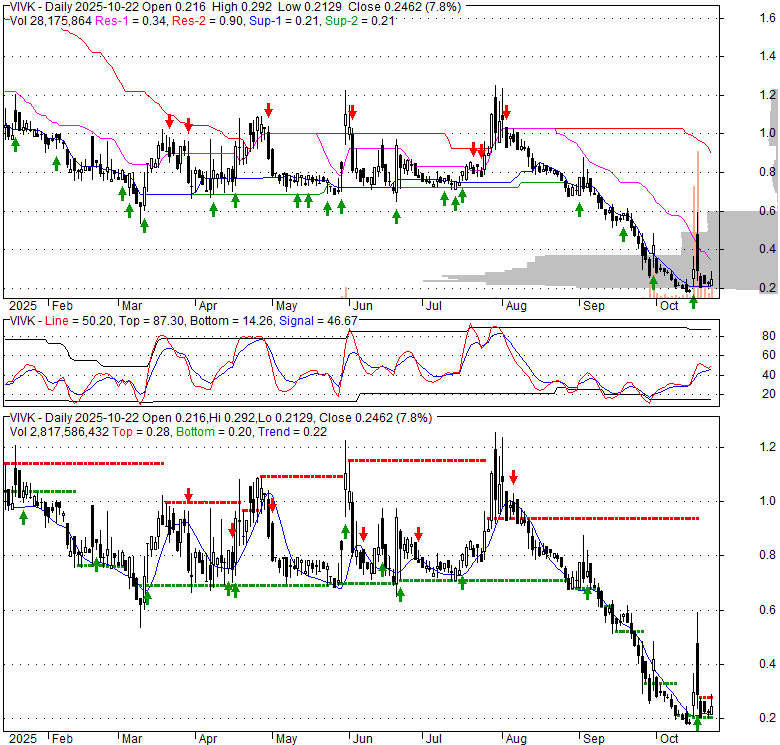Click the red down arrow above the late-July peak in the top chart

507,111
